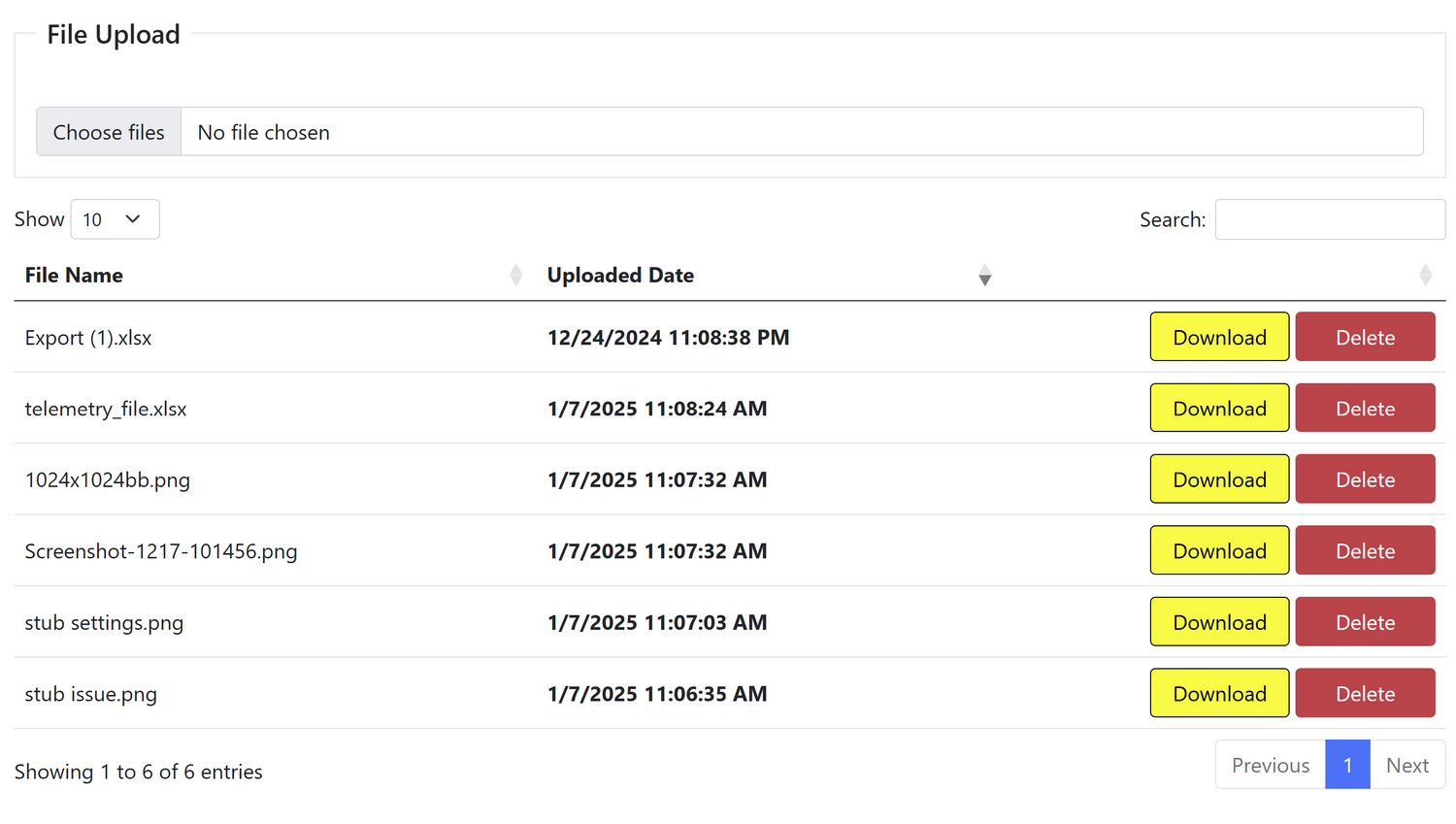The height and width of the screenshot is (824, 1456).
Task: Click the File Name column sort icon
Action: click(515, 276)
